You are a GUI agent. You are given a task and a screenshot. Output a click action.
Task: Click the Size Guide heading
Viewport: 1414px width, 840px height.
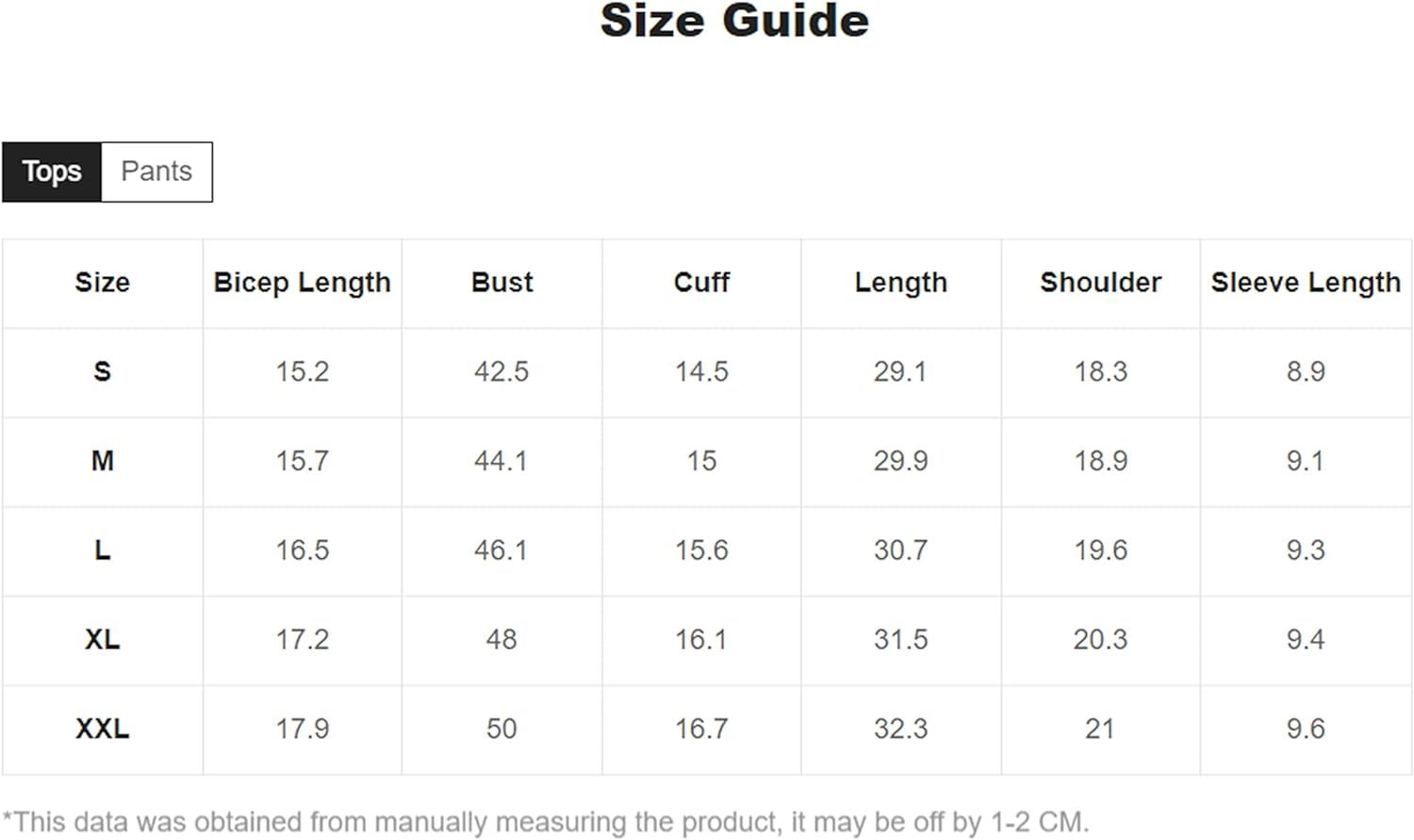click(x=734, y=21)
